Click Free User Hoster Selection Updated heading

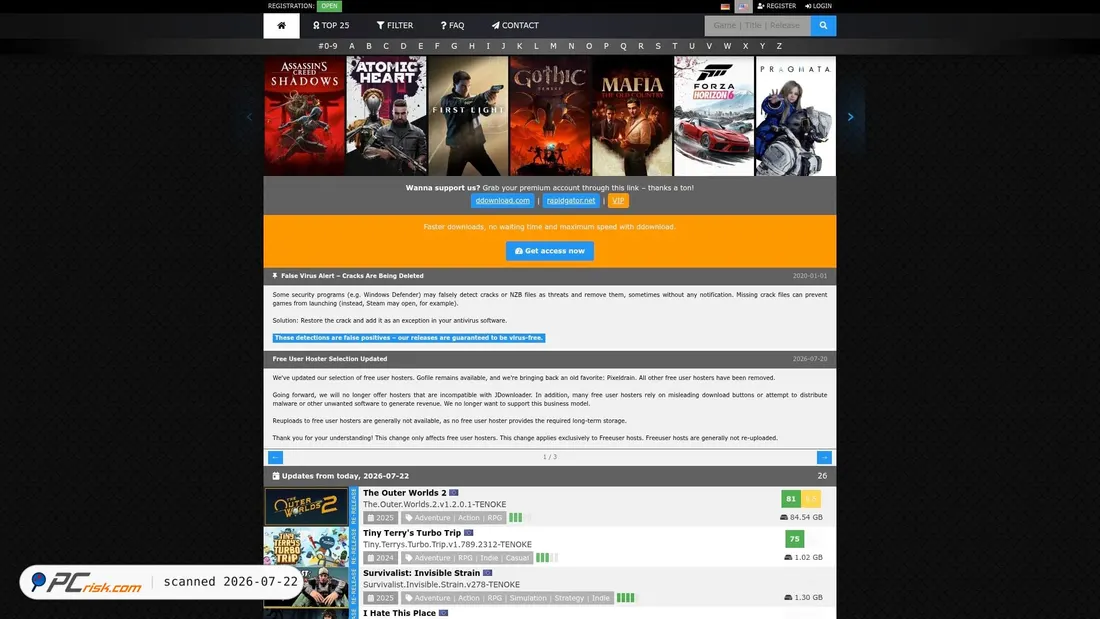(x=330, y=359)
